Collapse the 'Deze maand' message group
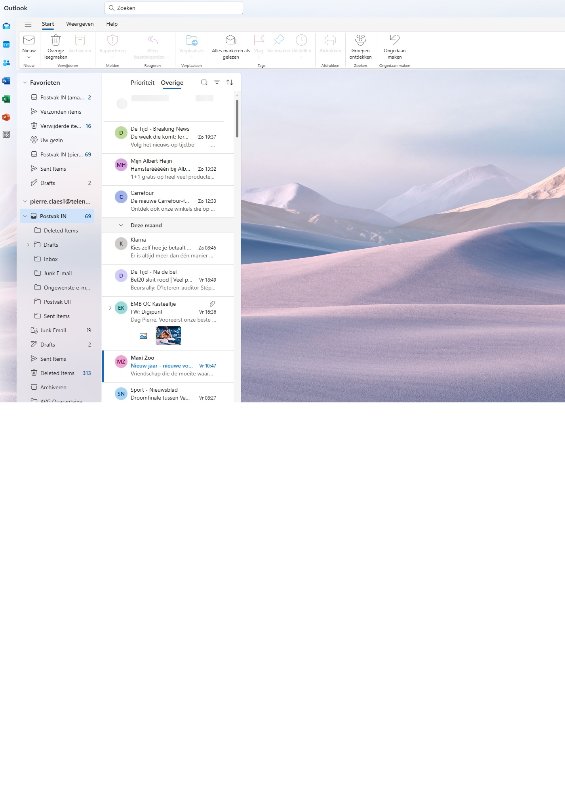 121,225
